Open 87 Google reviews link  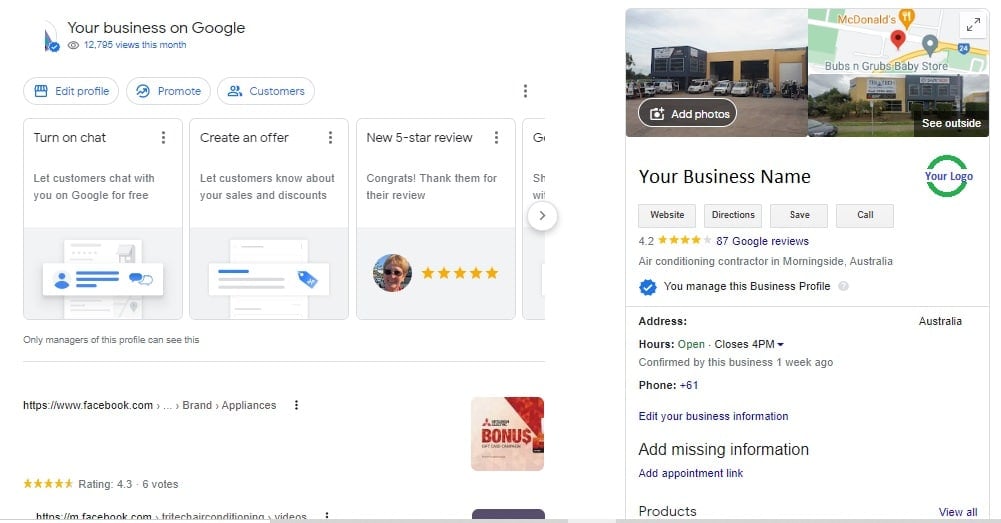pyautogui.click(x=762, y=241)
